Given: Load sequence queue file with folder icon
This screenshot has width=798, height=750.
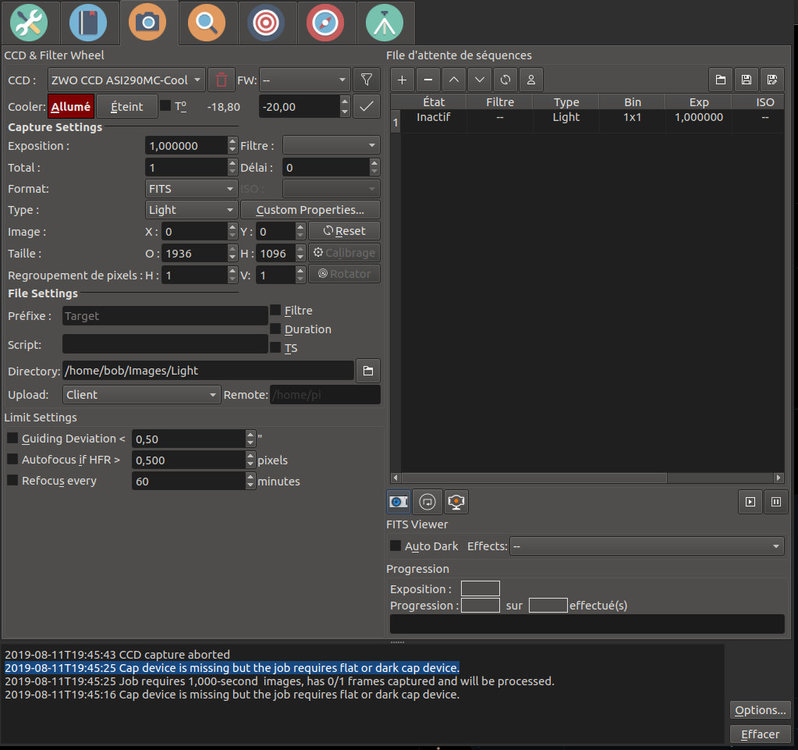Looking at the screenshot, I should click(x=721, y=80).
